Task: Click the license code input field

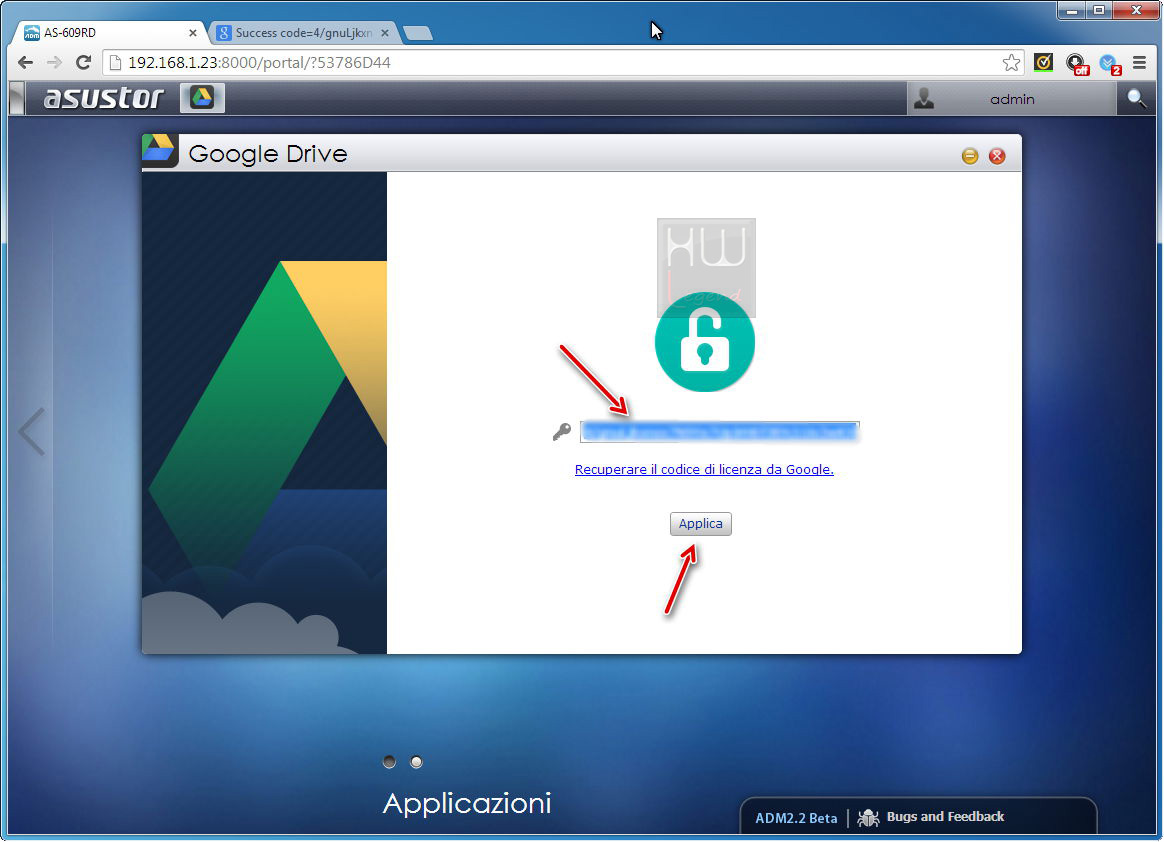Action: (719, 431)
